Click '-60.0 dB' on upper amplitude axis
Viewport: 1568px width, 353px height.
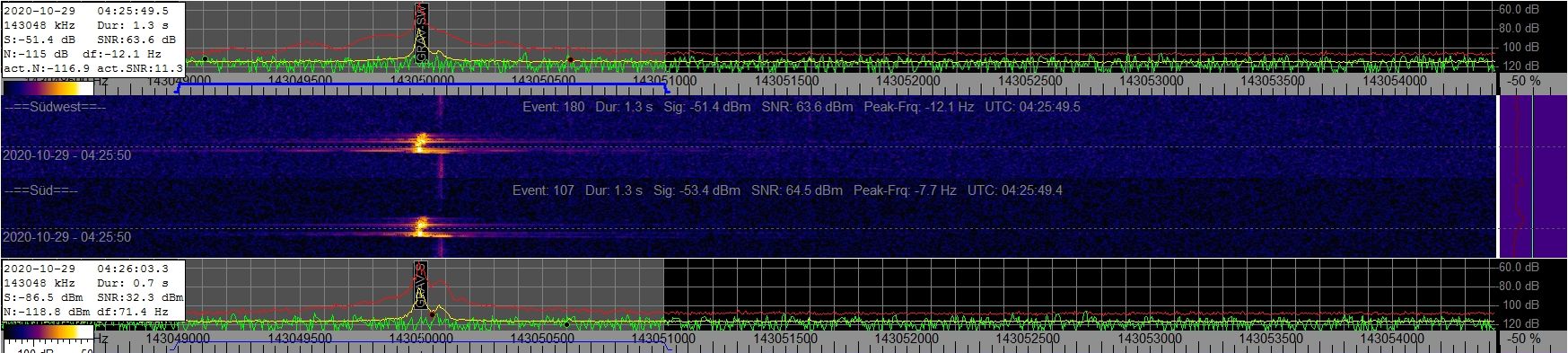click(x=1519, y=9)
